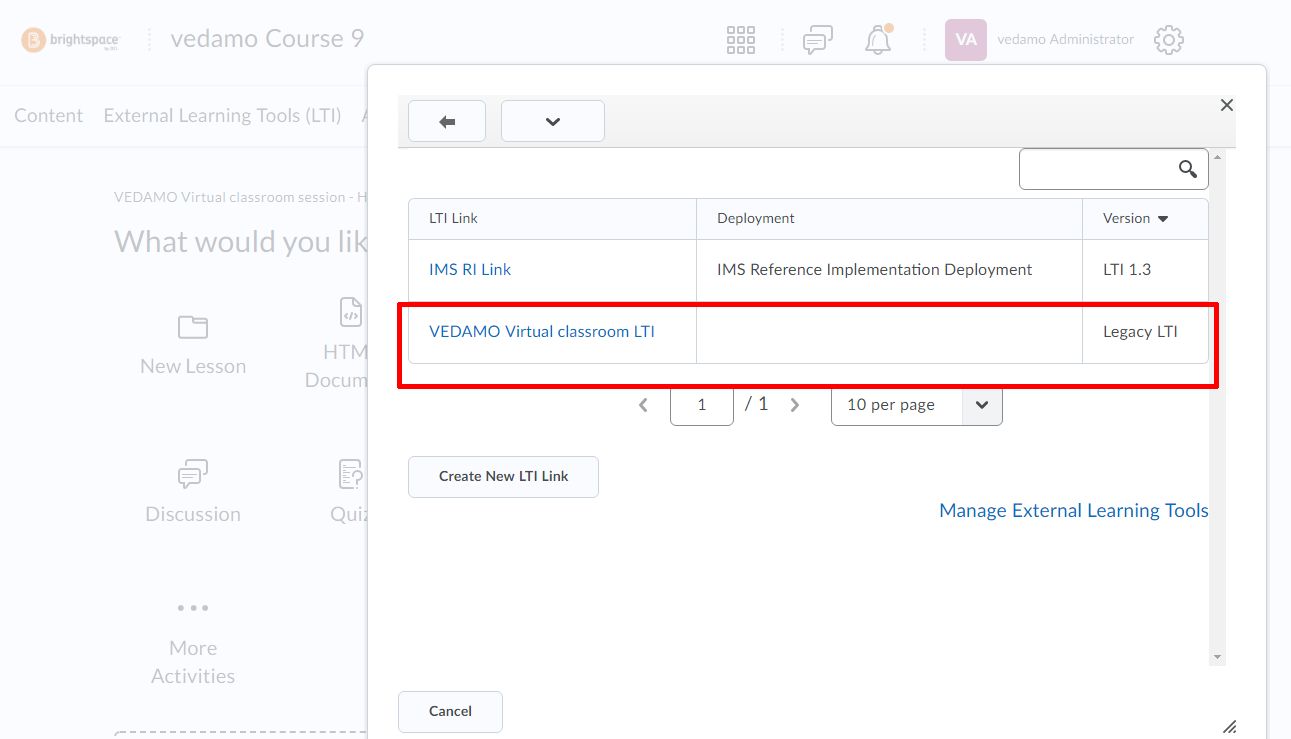Click the page number input field
Screen dimensions: 1291x739
coord(702,405)
